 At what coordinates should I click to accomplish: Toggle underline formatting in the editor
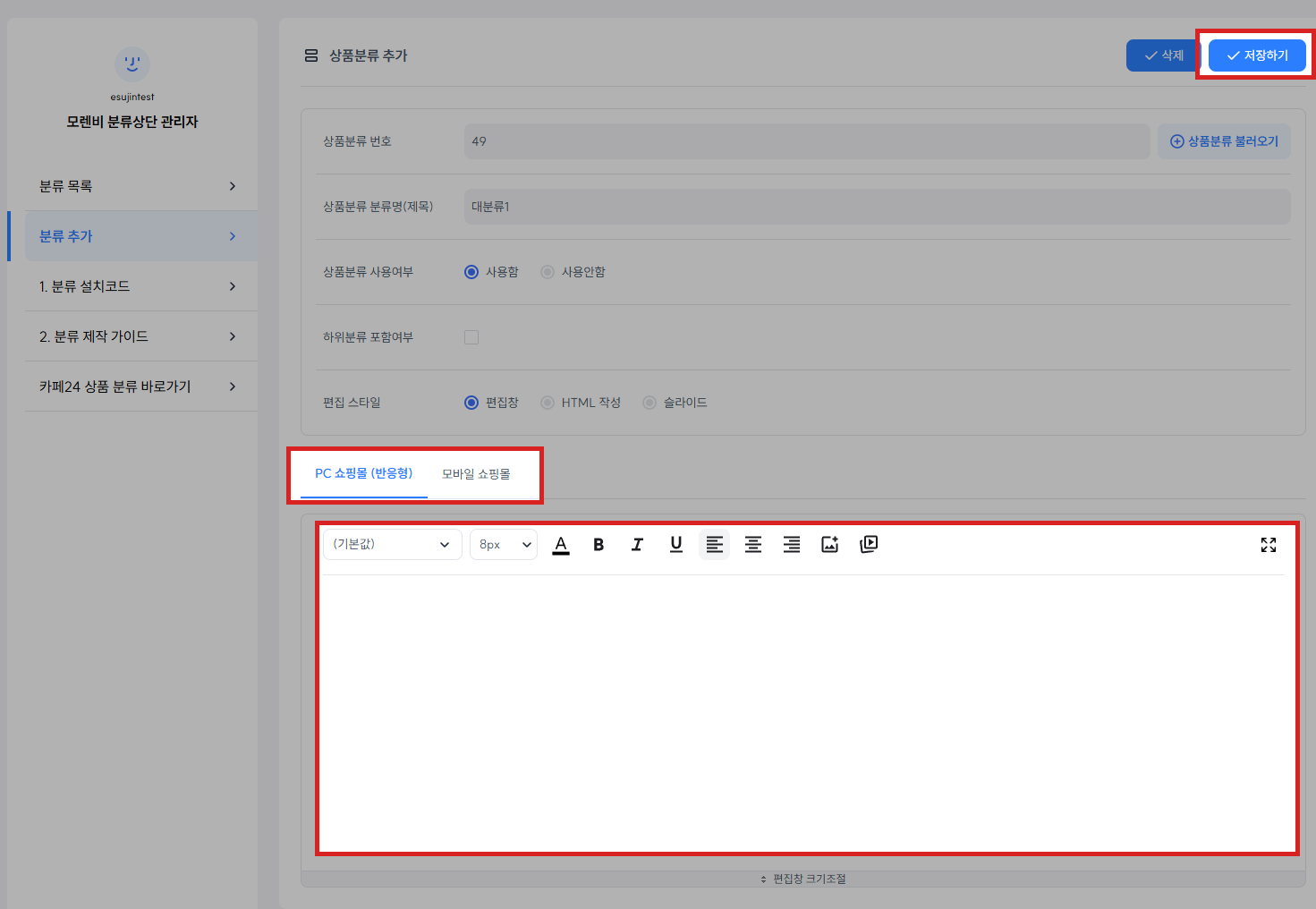675,545
